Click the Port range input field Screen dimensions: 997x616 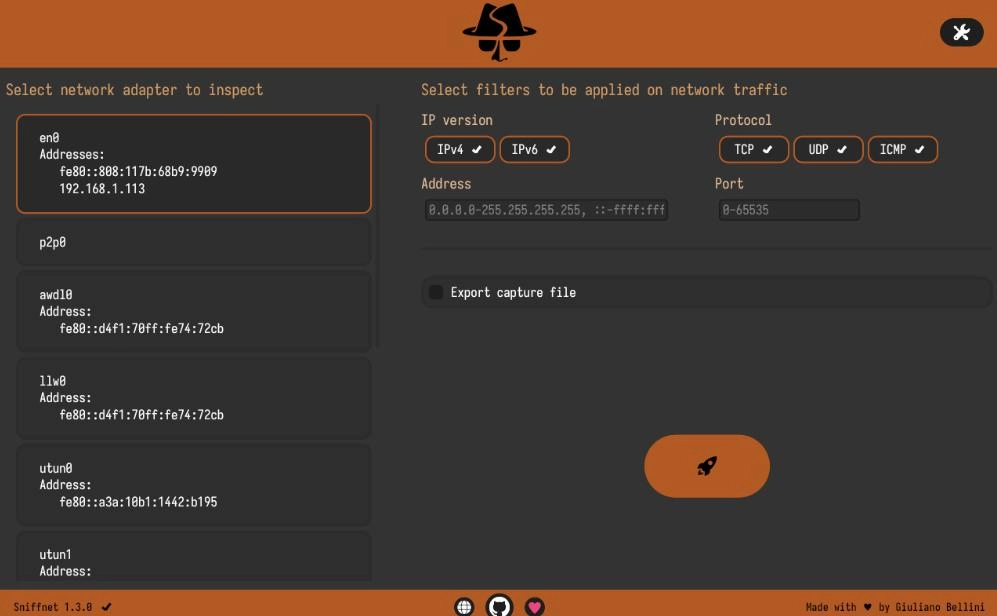(x=788, y=210)
